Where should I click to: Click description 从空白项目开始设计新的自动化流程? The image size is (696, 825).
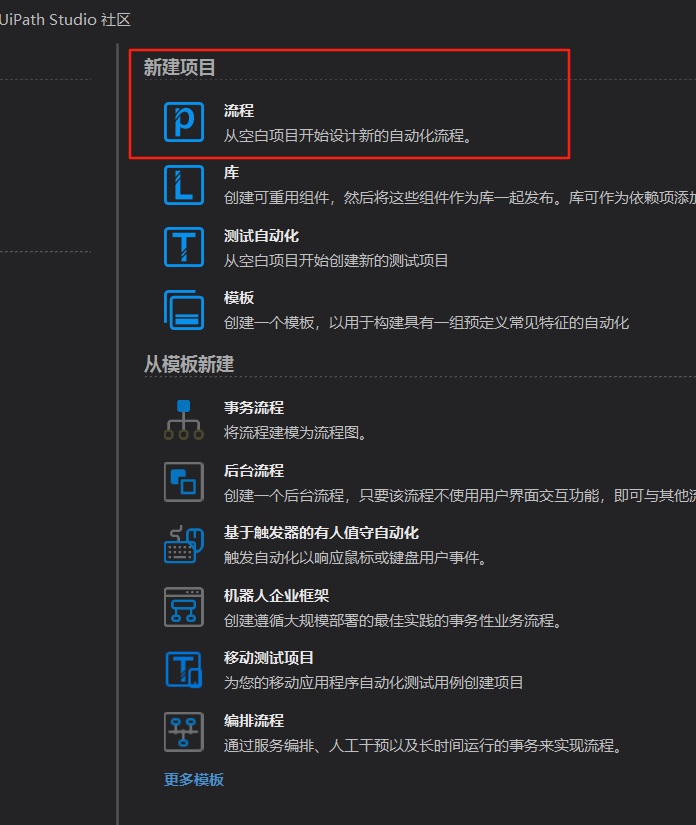(x=348, y=136)
